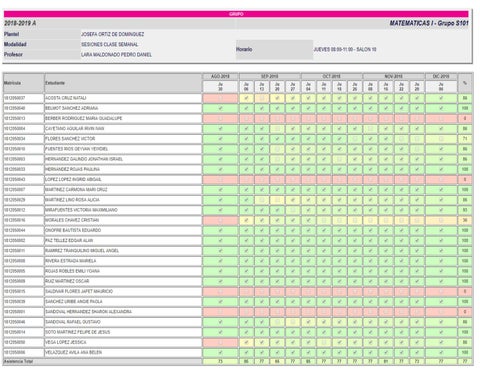Mark AGO 2018 attendance for SALDIVAR FLORES JAFET MAURICIO
The image size is (480, 371).
[220, 292]
